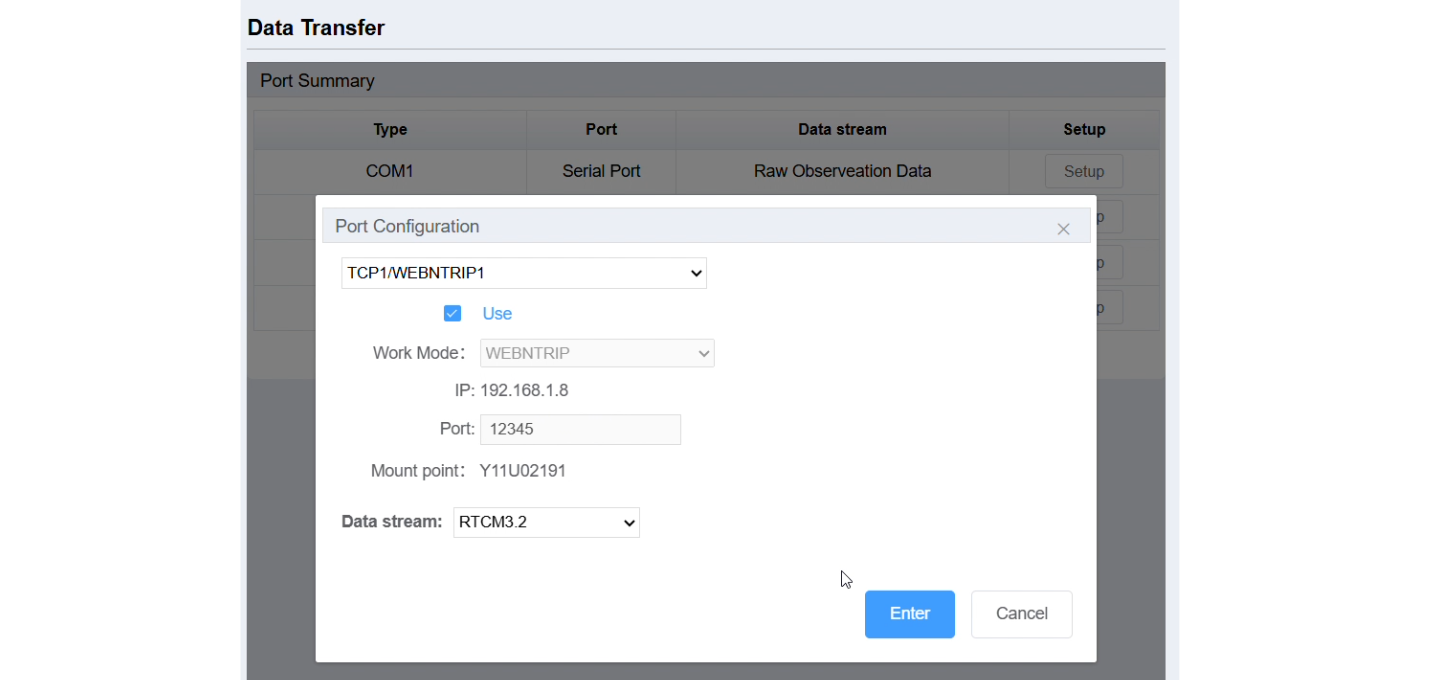Image resolution: width=1450 pixels, height=680 pixels.
Task: Click the Cancel button
Action: coord(1021,614)
